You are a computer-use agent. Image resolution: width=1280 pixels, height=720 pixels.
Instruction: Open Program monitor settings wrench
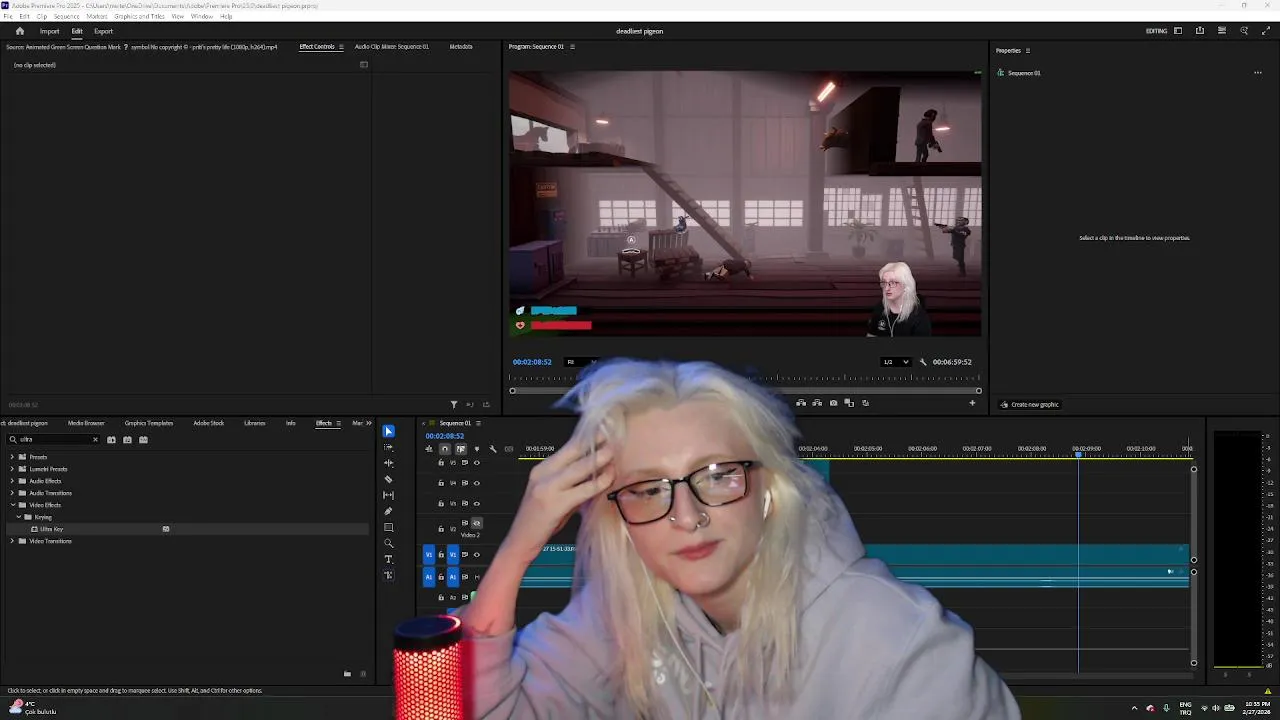[922, 362]
